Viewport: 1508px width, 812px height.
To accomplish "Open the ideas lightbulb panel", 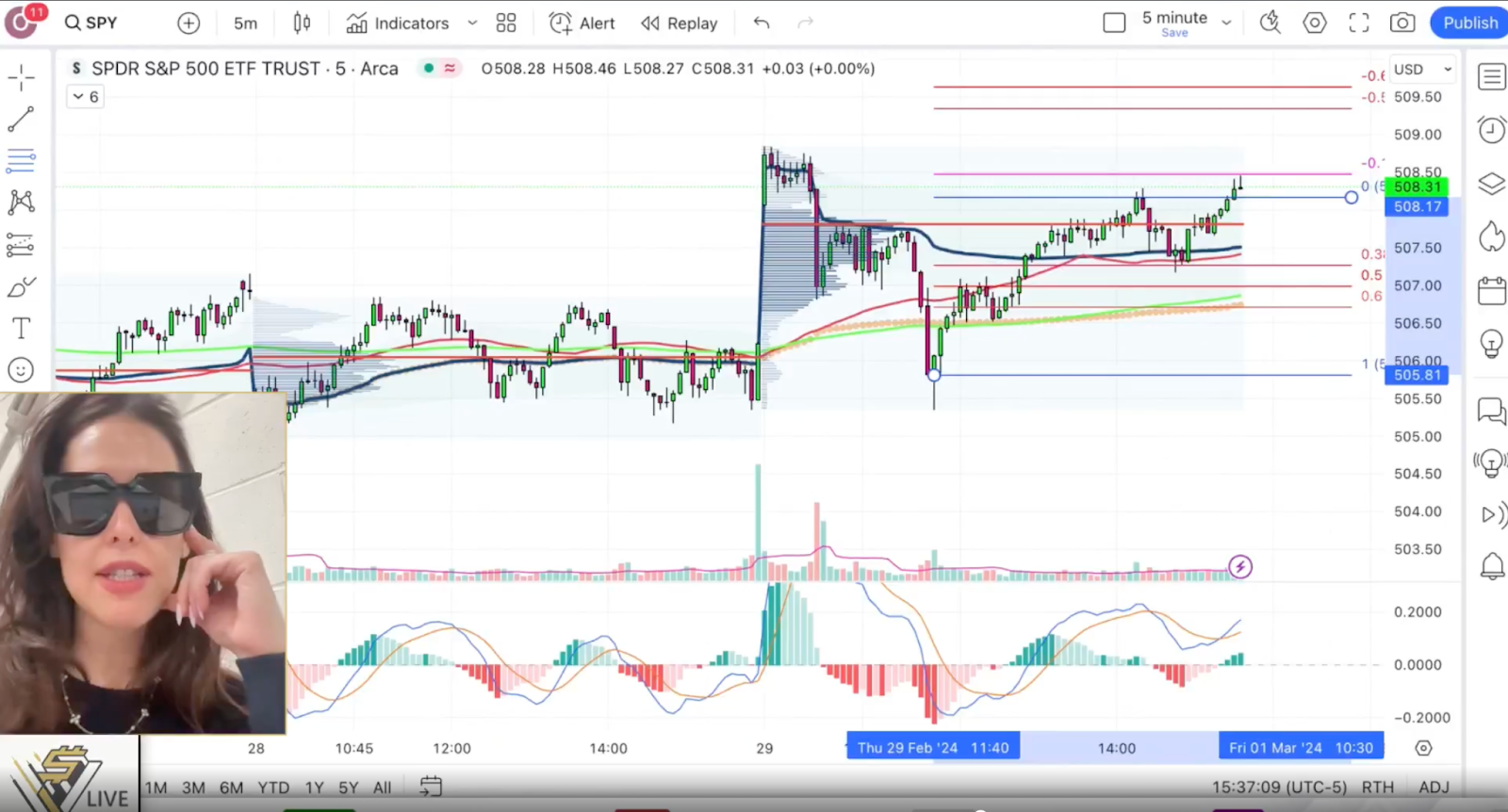I will [x=1491, y=343].
